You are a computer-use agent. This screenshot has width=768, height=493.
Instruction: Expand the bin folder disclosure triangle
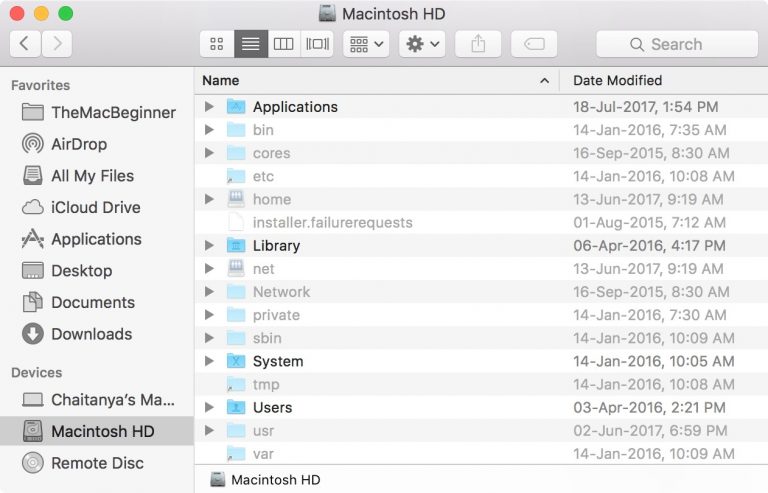[x=209, y=130]
